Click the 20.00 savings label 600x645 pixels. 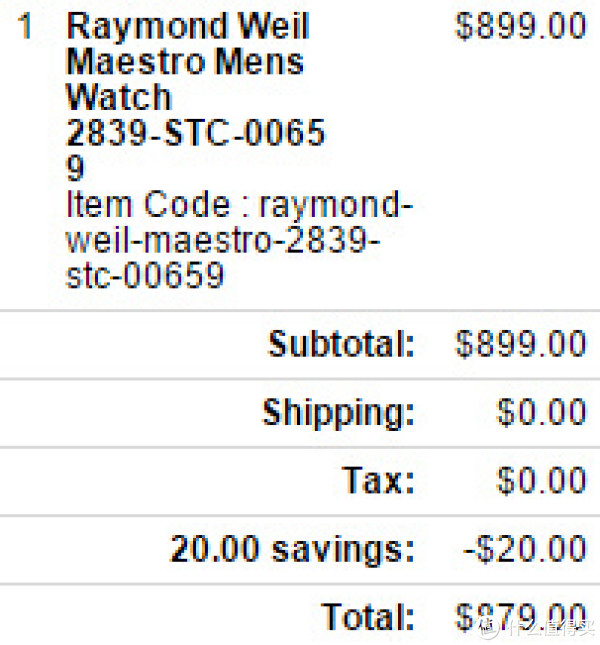pyautogui.click(x=292, y=550)
